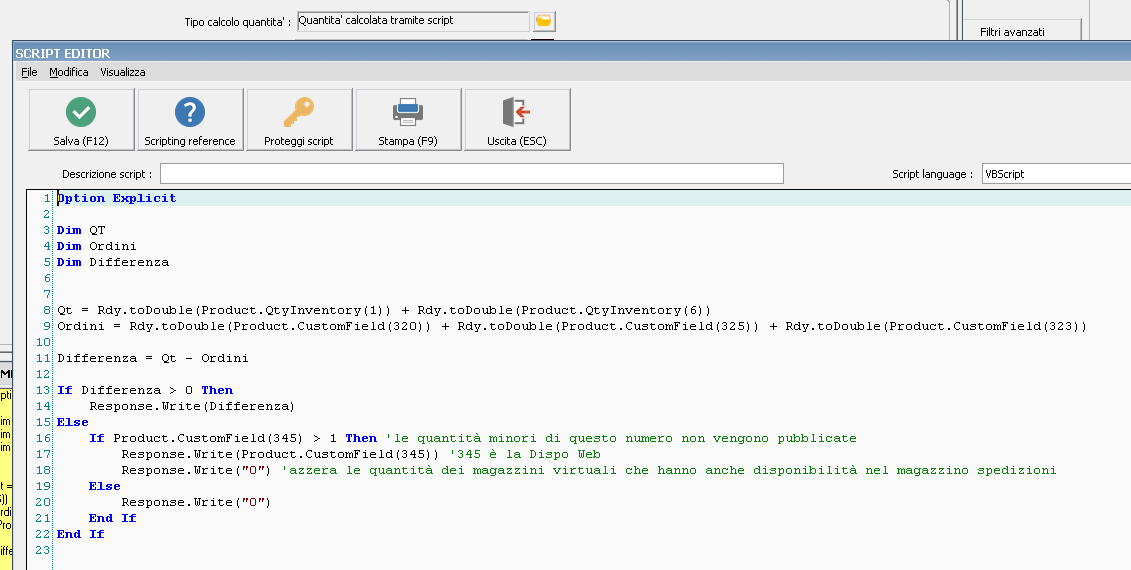Open Scripting reference help
1131x570 pixels.
point(190,120)
